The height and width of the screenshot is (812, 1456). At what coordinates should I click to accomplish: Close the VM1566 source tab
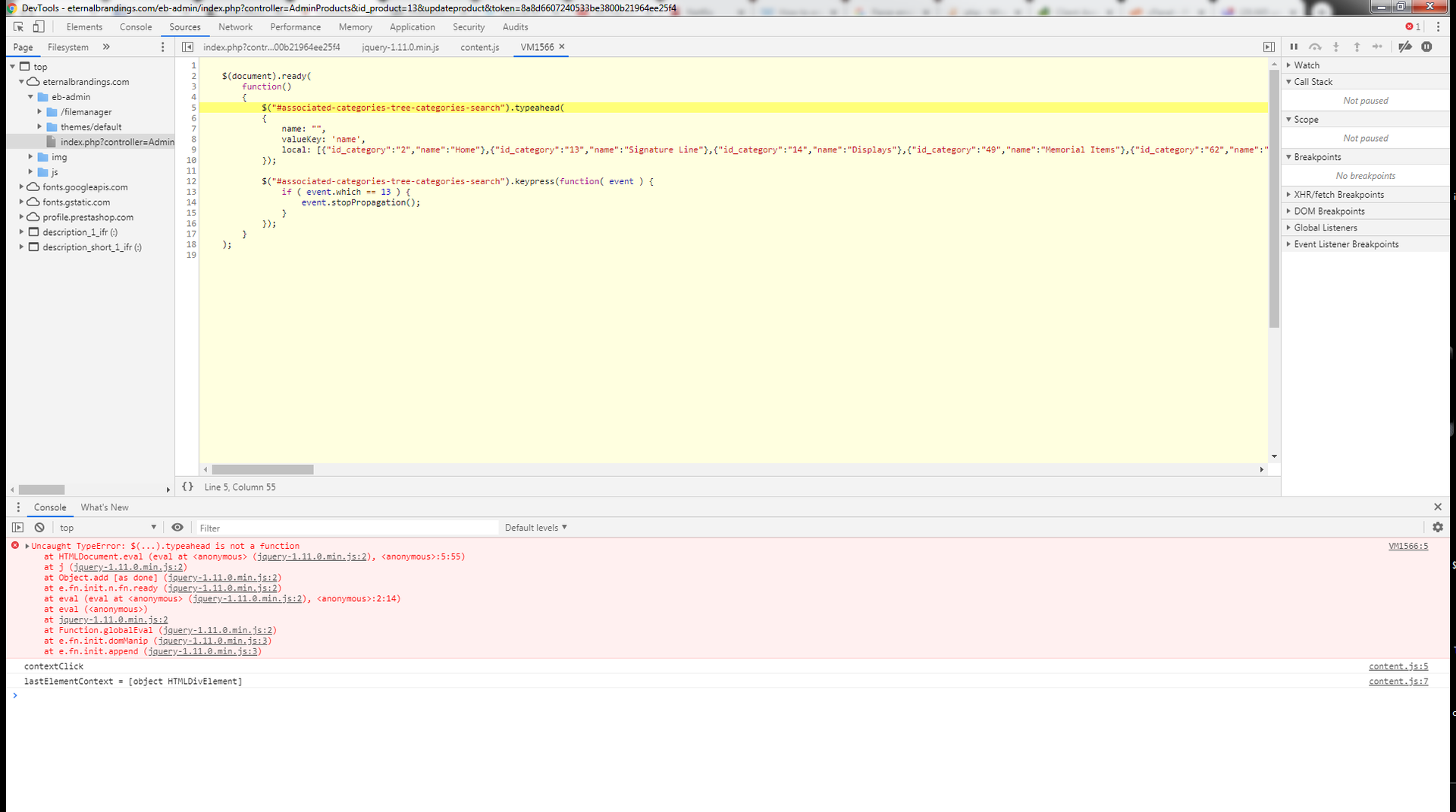coord(562,47)
